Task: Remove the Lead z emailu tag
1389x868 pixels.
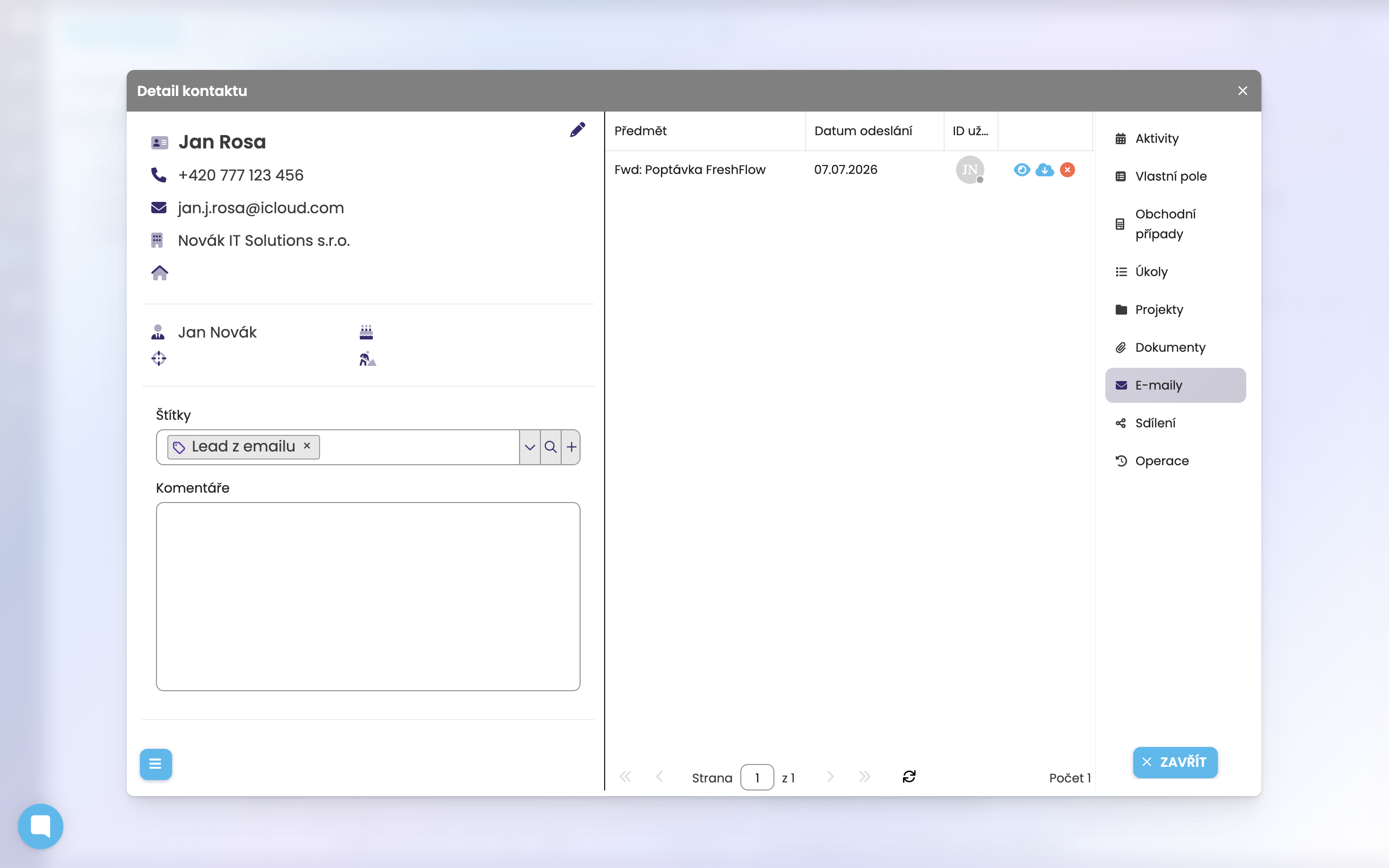Action: coord(307,445)
